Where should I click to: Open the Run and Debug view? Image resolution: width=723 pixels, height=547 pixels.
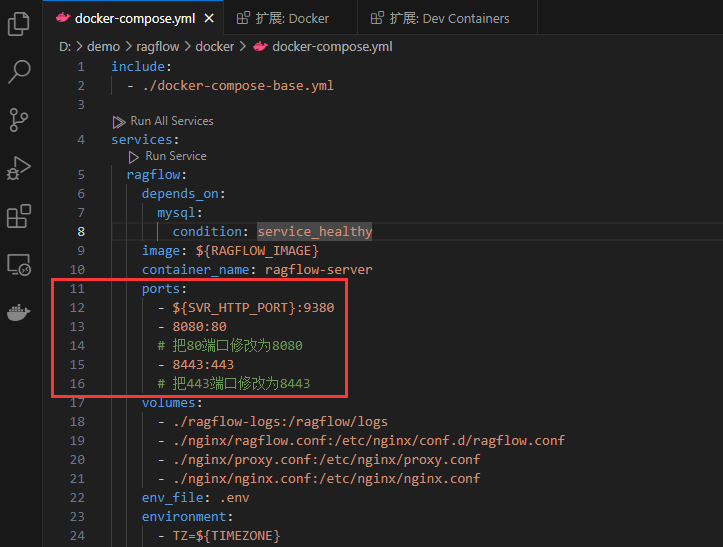pos(19,168)
